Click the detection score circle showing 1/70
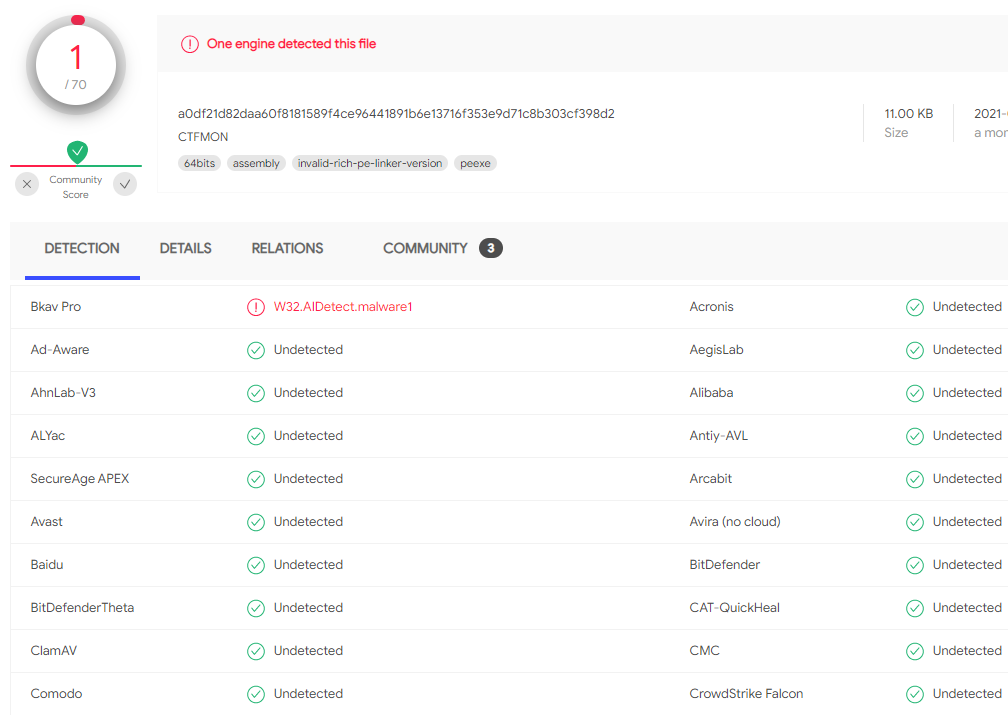 point(76,66)
